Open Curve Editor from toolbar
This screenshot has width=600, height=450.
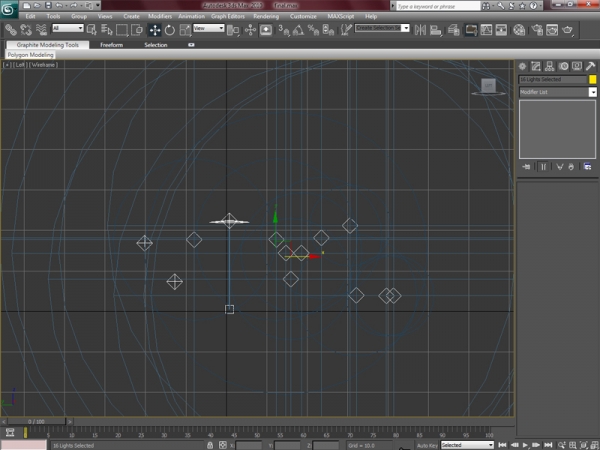coord(486,30)
